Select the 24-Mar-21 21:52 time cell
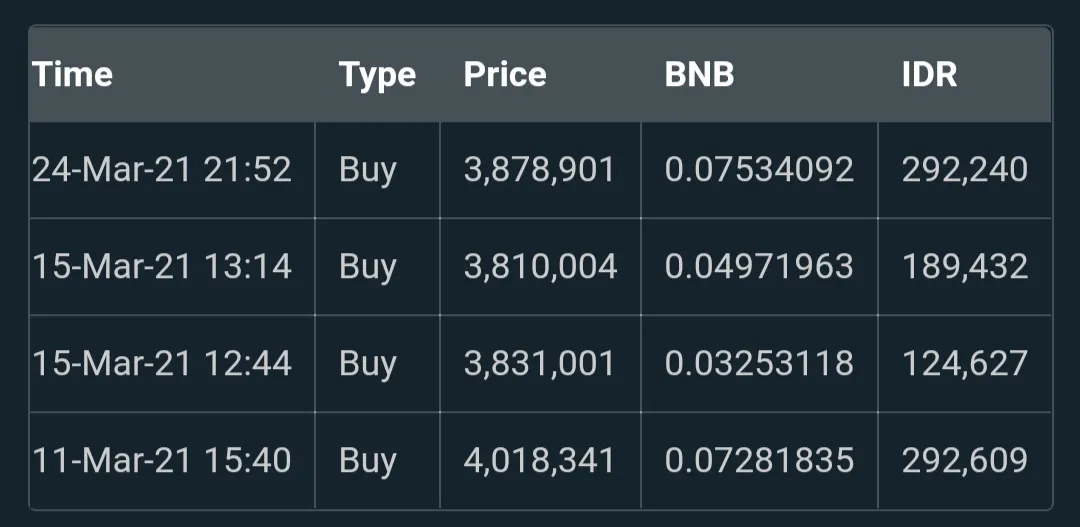The height and width of the screenshot is (527, 1080). point(162,169)
